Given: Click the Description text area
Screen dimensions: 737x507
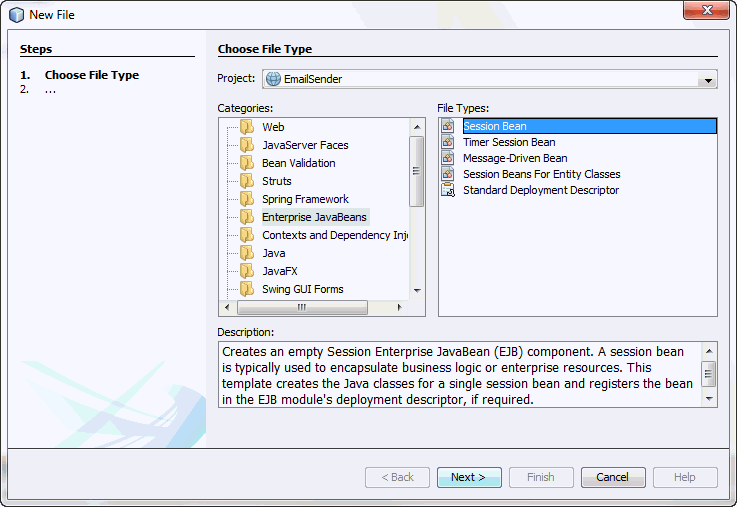Looking at the screenshot, I should [x=460, y=374].
